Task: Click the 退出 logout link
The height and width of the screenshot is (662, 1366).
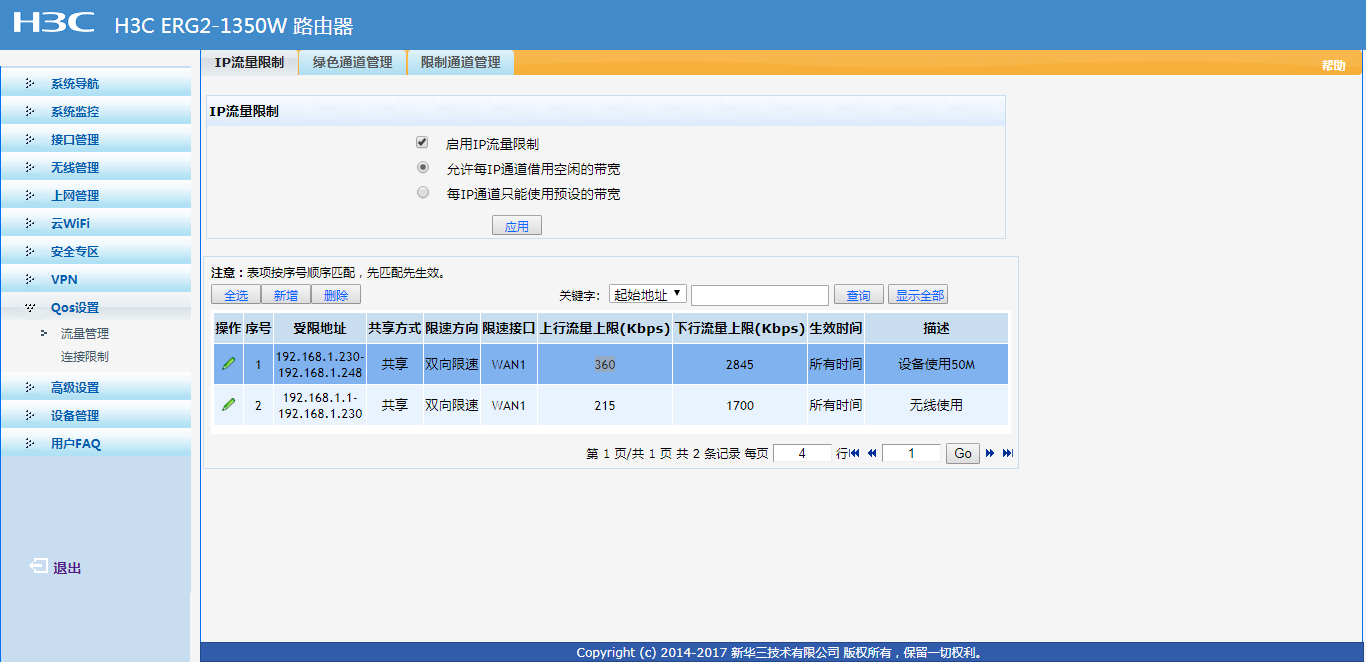Action: pyautogui.click(x=67, y=568)
